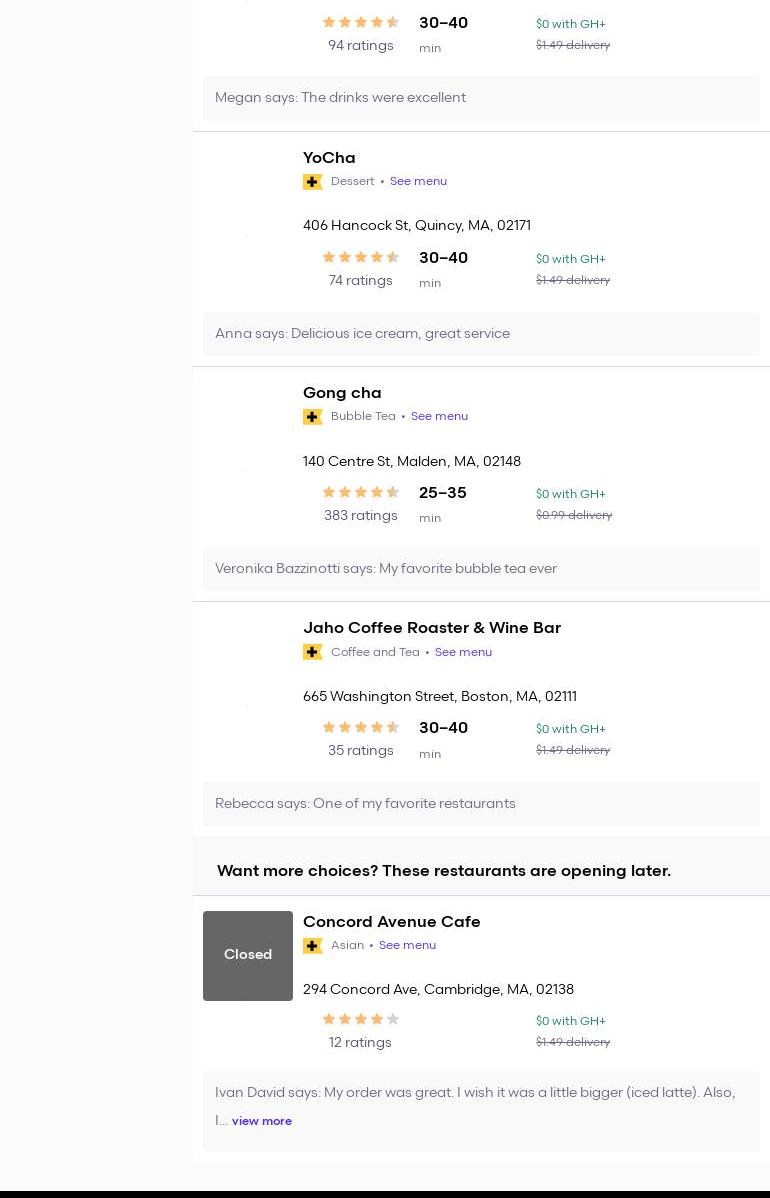
Task: Click the Closed thumbnail for Concord Avenue Cafe
Action: pyautogui.click(x=248, y=955)
